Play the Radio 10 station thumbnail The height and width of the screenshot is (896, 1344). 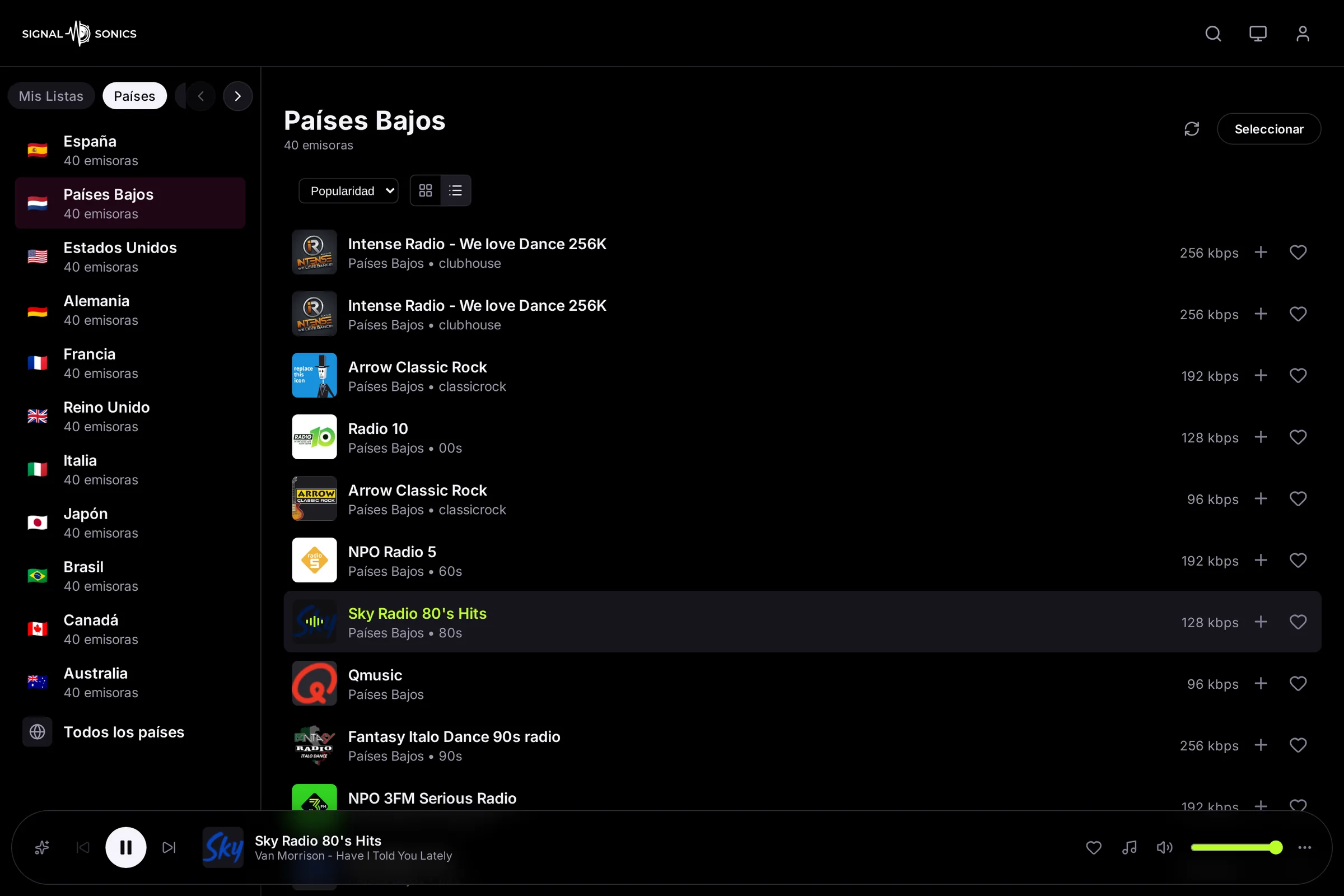click(314, 437)
